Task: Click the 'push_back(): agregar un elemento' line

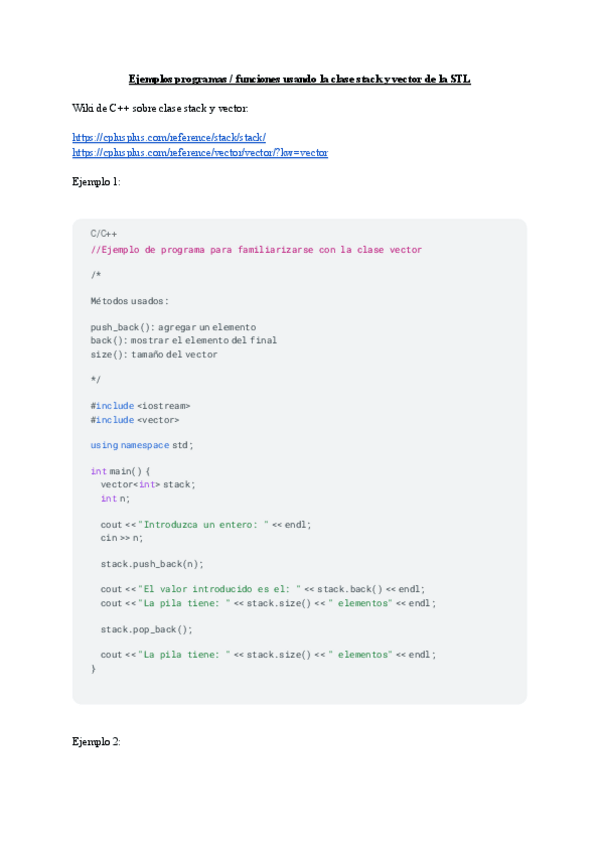Action: (x=173, y=327)
